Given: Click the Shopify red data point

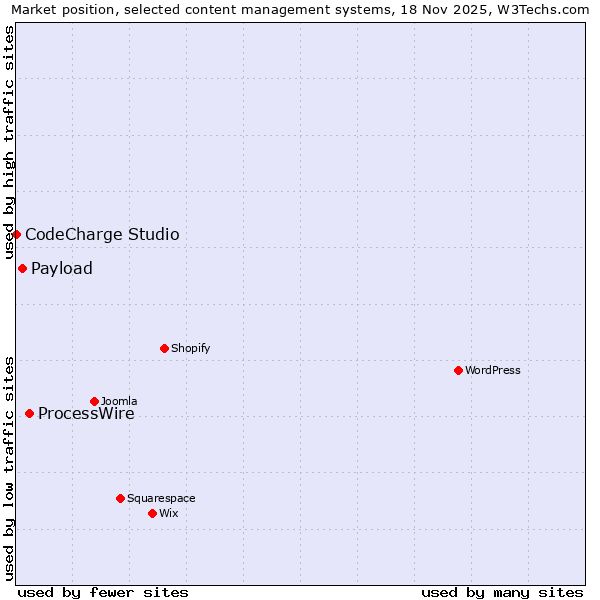Looking at the screenshot, I should [165, 348].
